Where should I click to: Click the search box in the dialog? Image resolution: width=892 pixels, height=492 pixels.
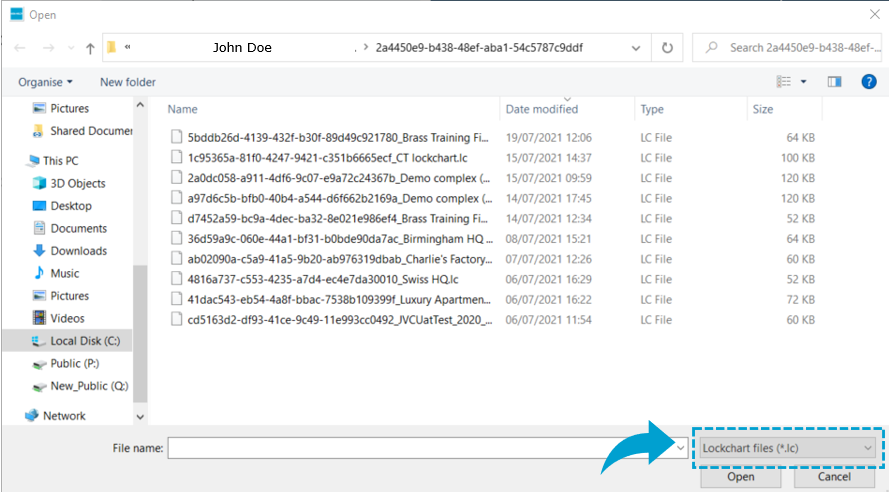[x=790, y=47]
